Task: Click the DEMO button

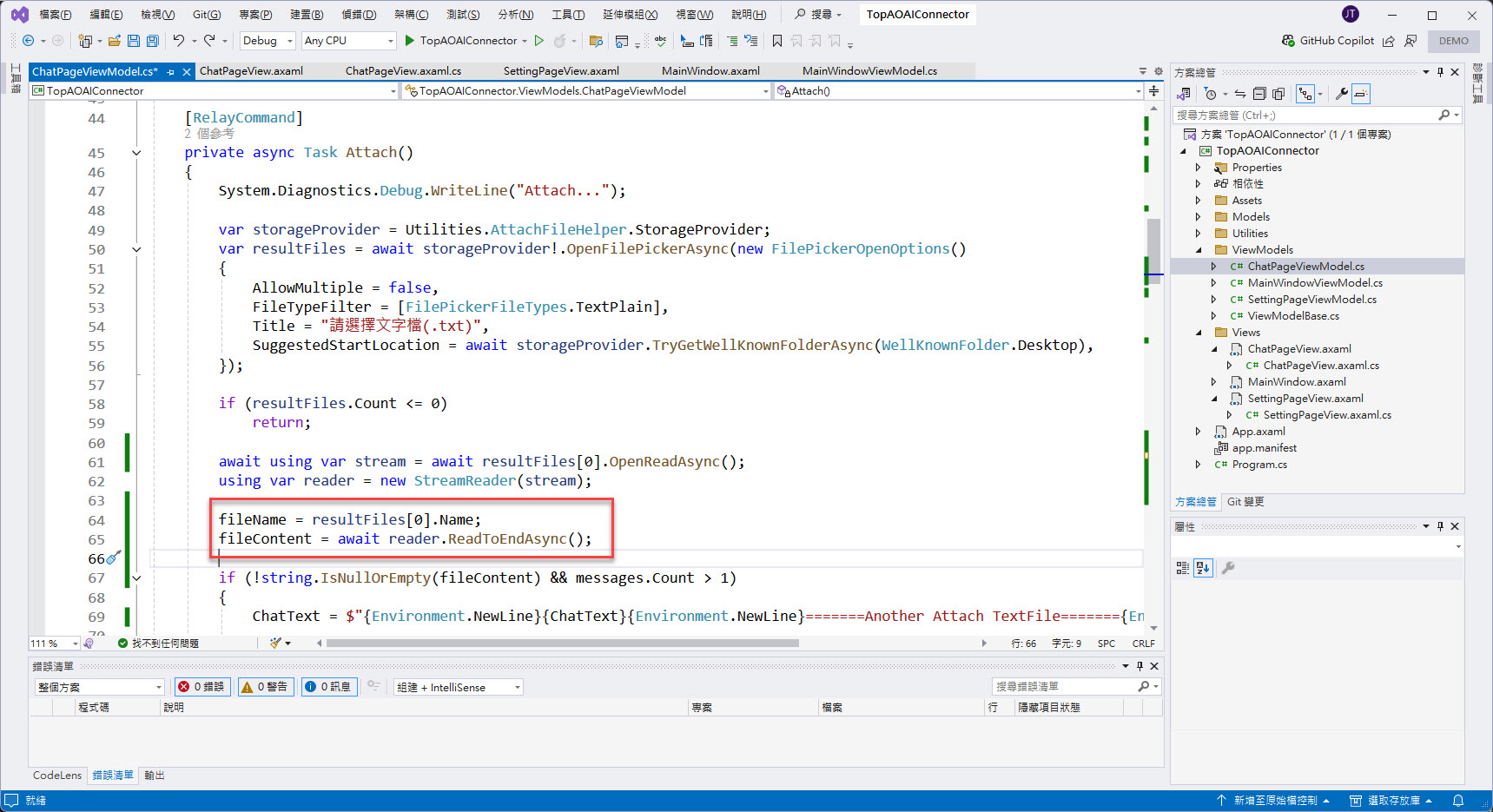Action: click(1454, 41)
